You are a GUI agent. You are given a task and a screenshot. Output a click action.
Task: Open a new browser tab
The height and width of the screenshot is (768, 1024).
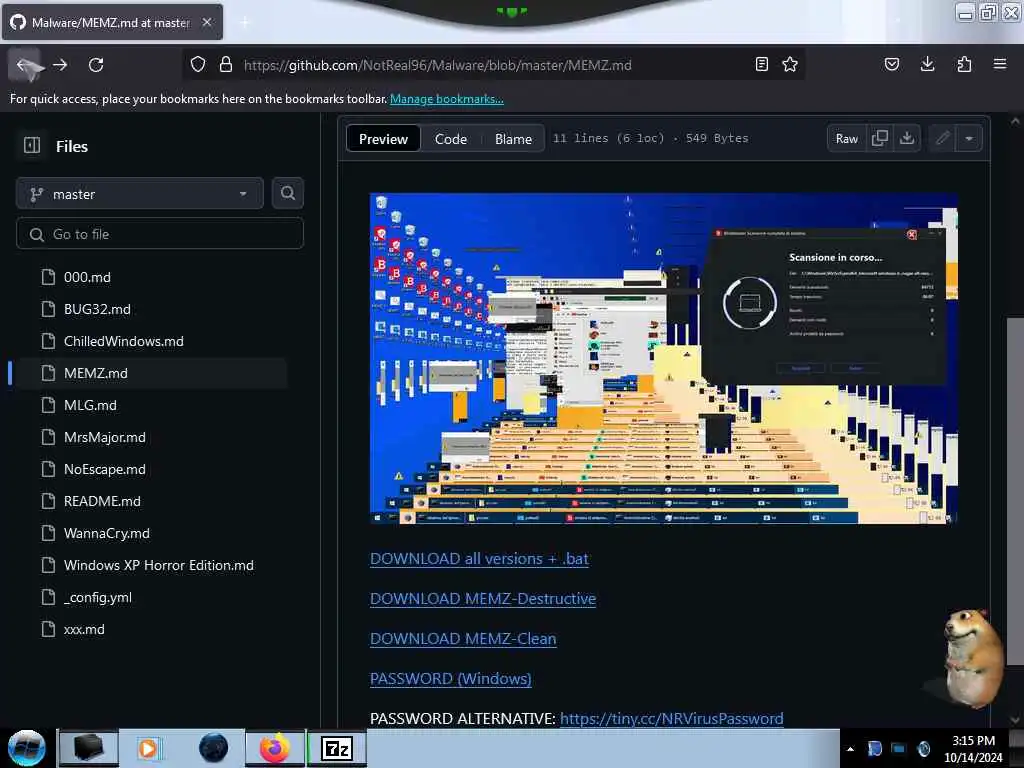point(244,22)
